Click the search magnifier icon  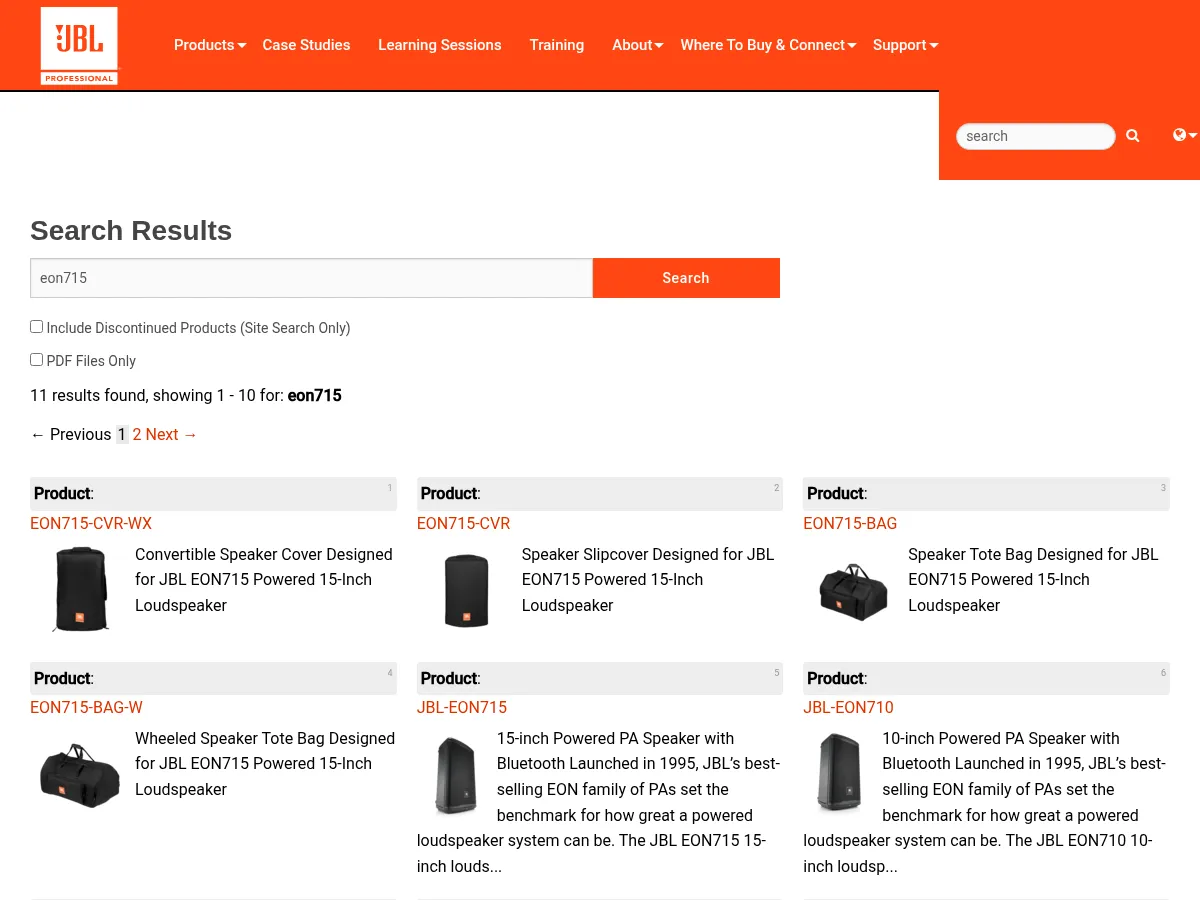tap(1132, 135)
